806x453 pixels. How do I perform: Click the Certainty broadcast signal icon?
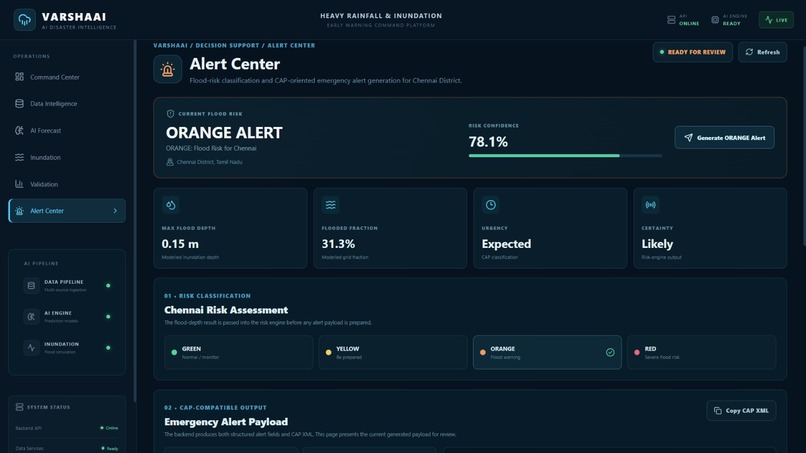click(x=651, y=205)
